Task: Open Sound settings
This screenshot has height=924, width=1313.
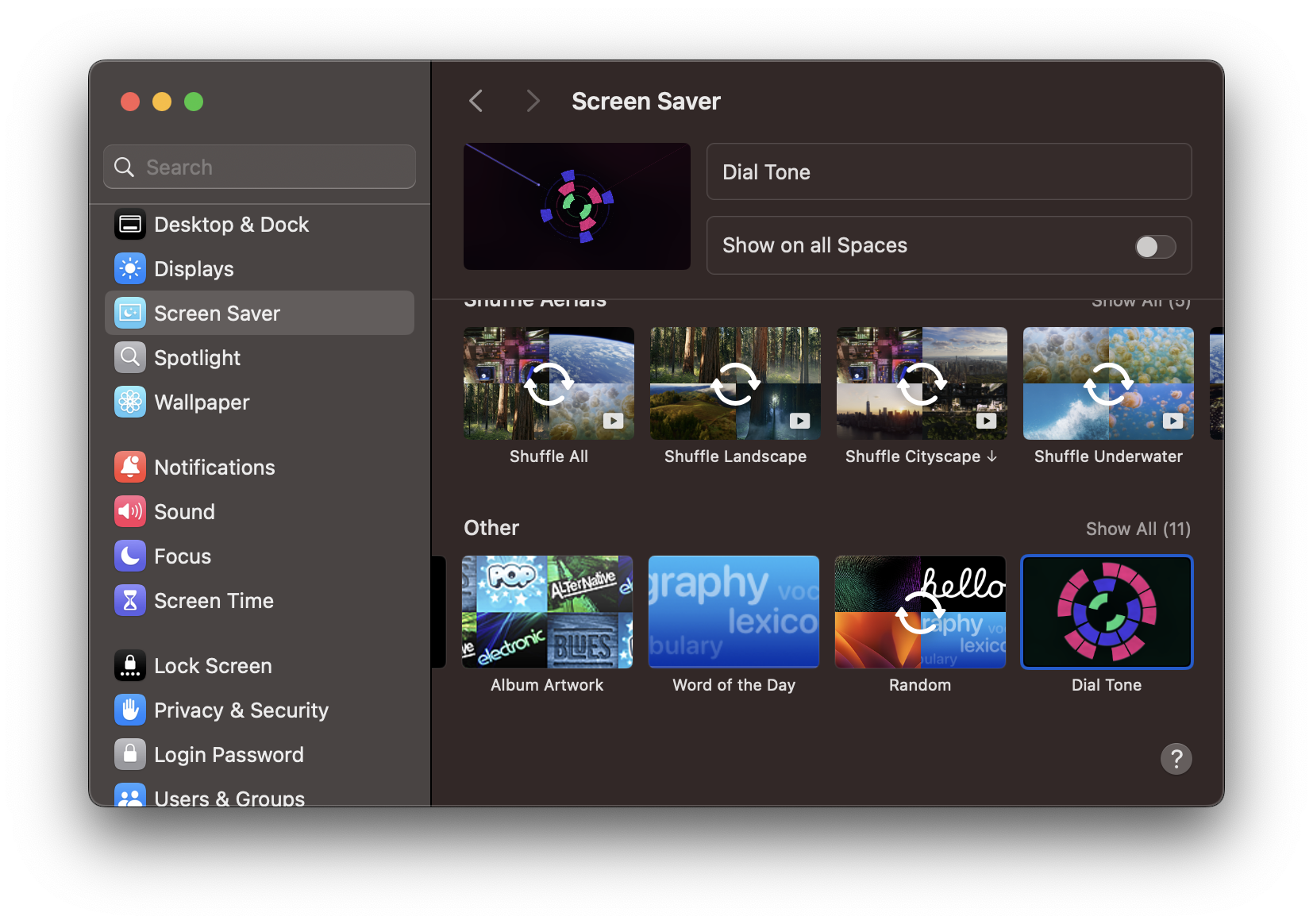Action: pyautogui.click(x=184, y=511)
